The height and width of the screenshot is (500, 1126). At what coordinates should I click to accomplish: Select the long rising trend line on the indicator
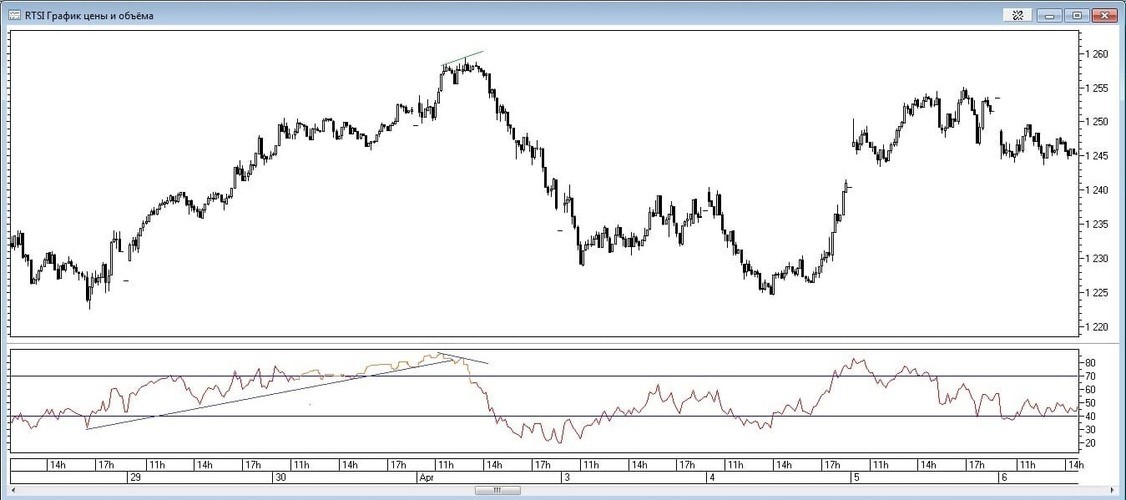[270, 394]
